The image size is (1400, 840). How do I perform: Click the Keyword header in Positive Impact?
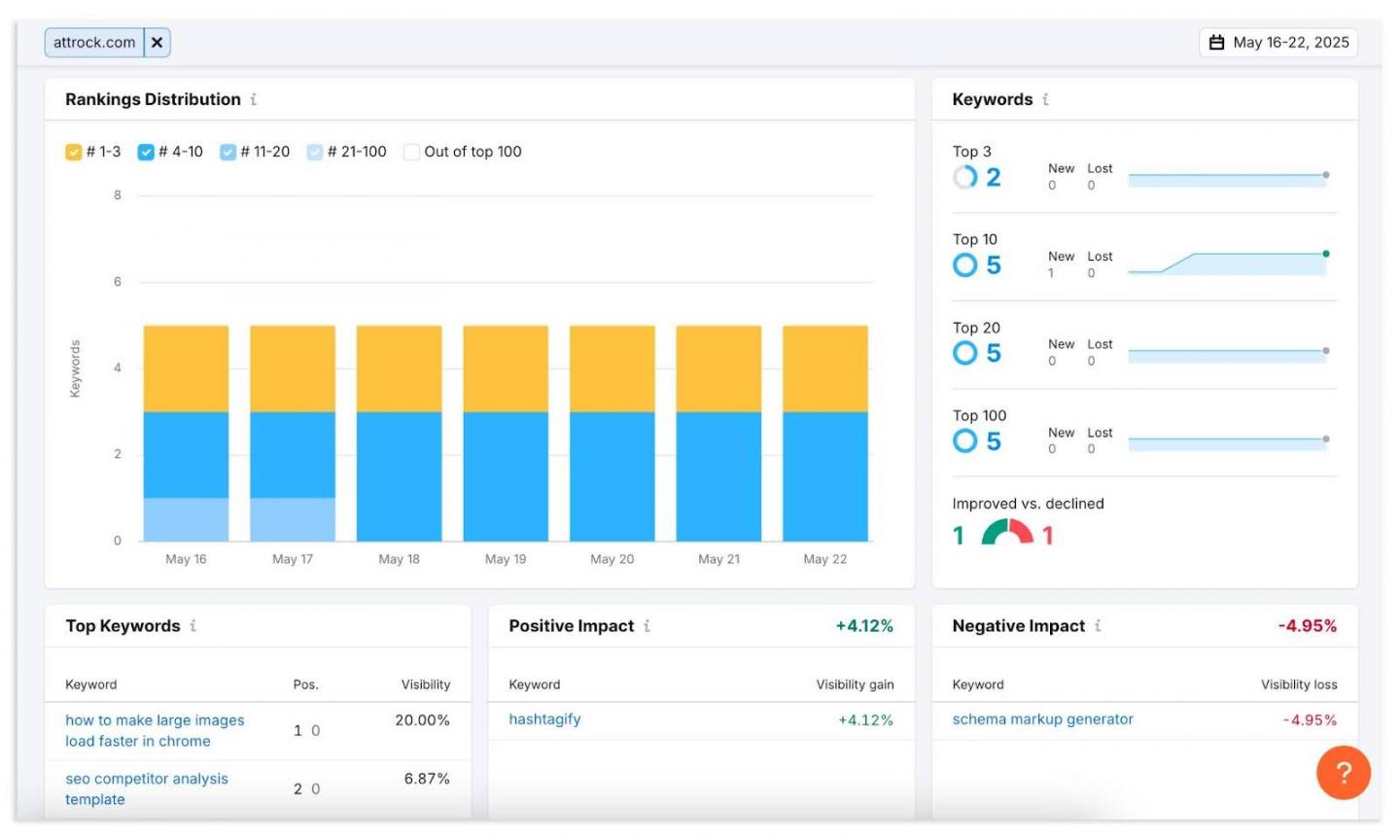point(535,684)
